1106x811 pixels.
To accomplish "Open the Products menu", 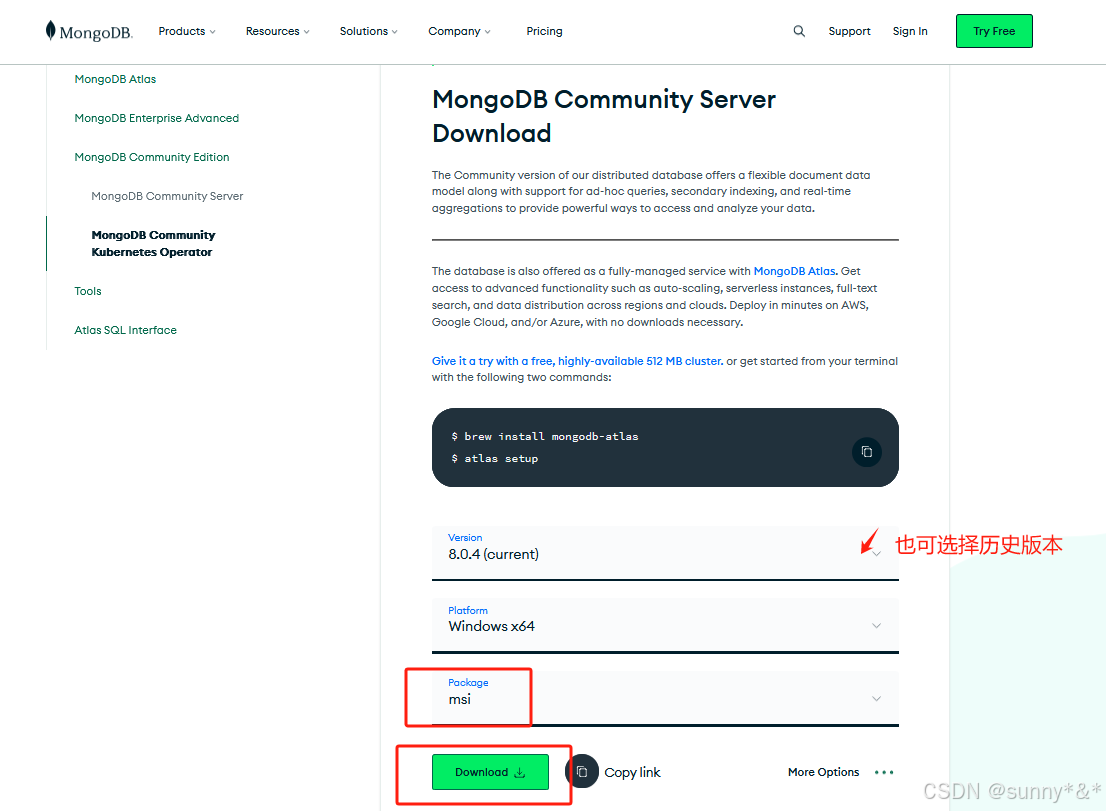I will (x=187, y=31).
